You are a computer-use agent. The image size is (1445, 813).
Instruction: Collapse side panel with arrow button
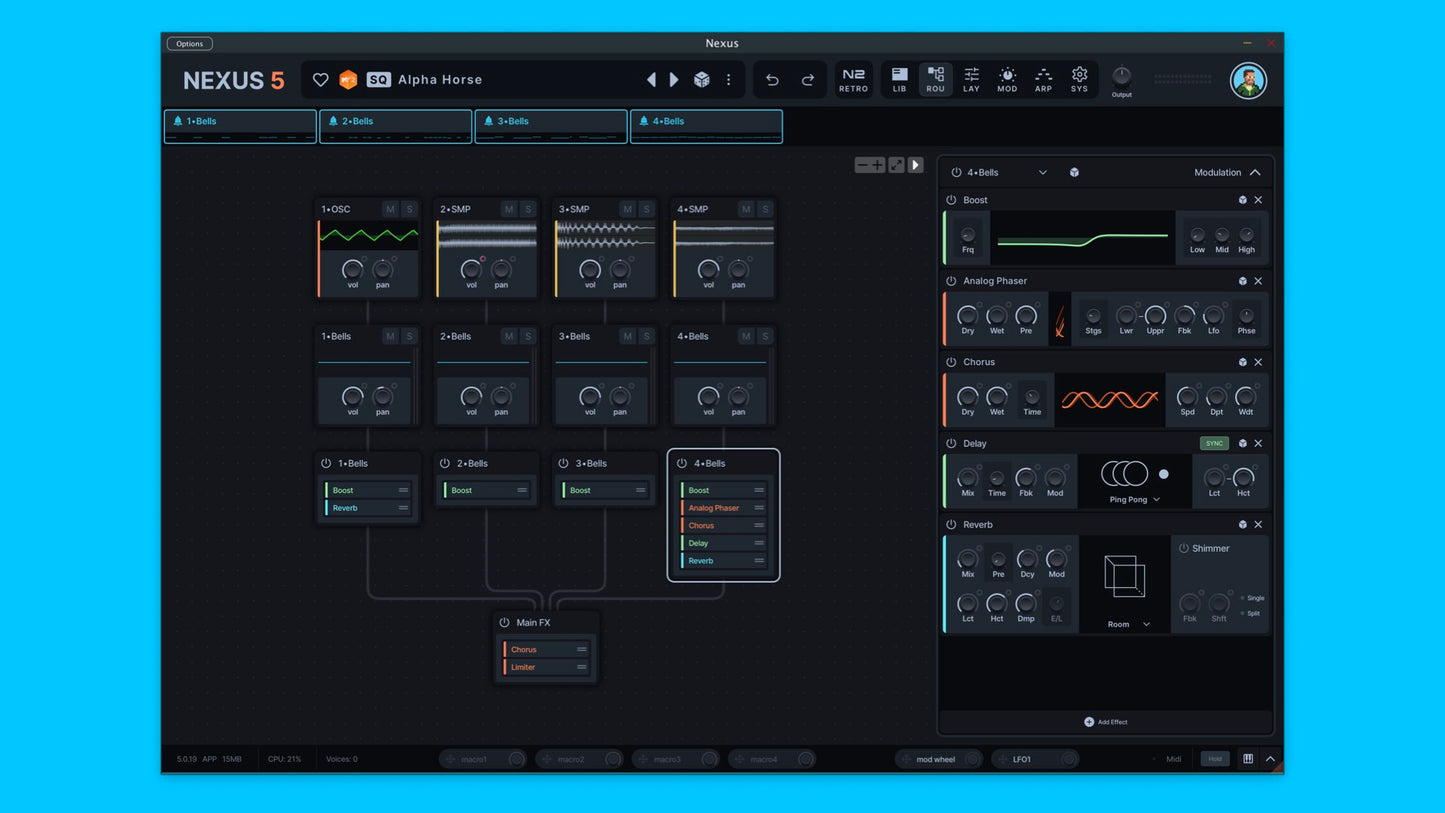pyautogui.click(x=915, y=165)
